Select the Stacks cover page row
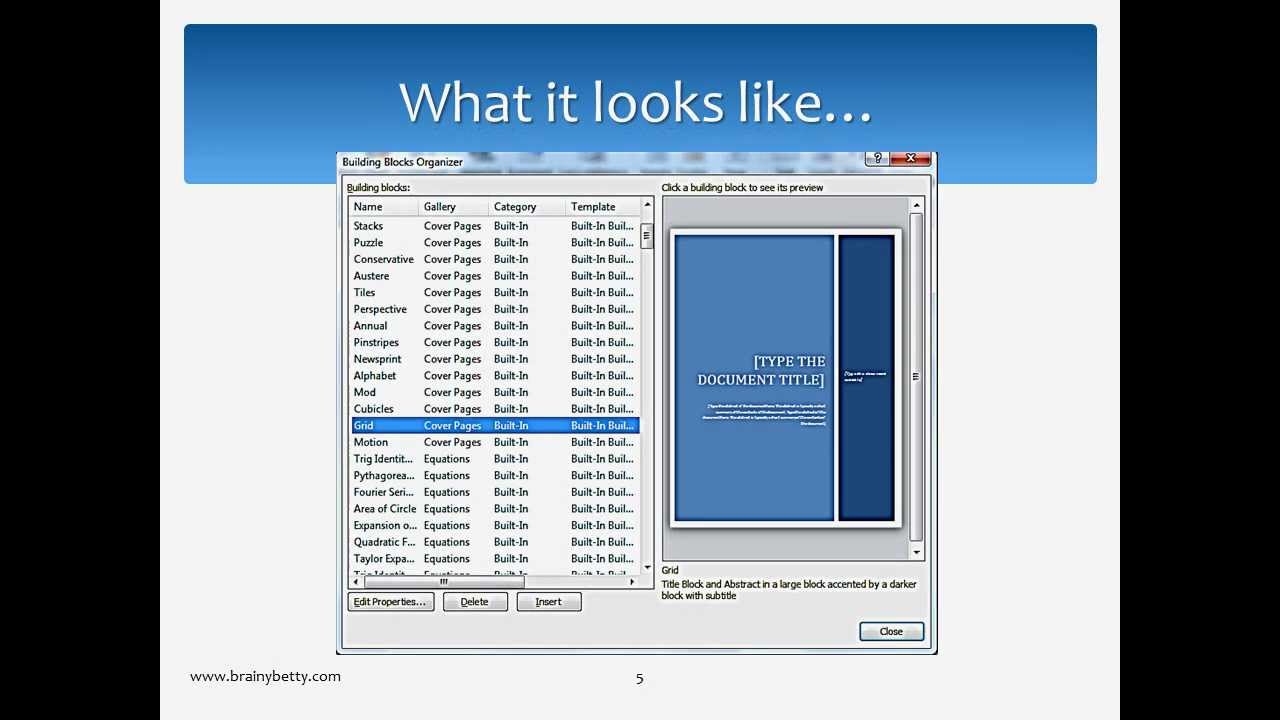Image resolution: width=1280 pixels, height=720 pixels. [494, 226]
